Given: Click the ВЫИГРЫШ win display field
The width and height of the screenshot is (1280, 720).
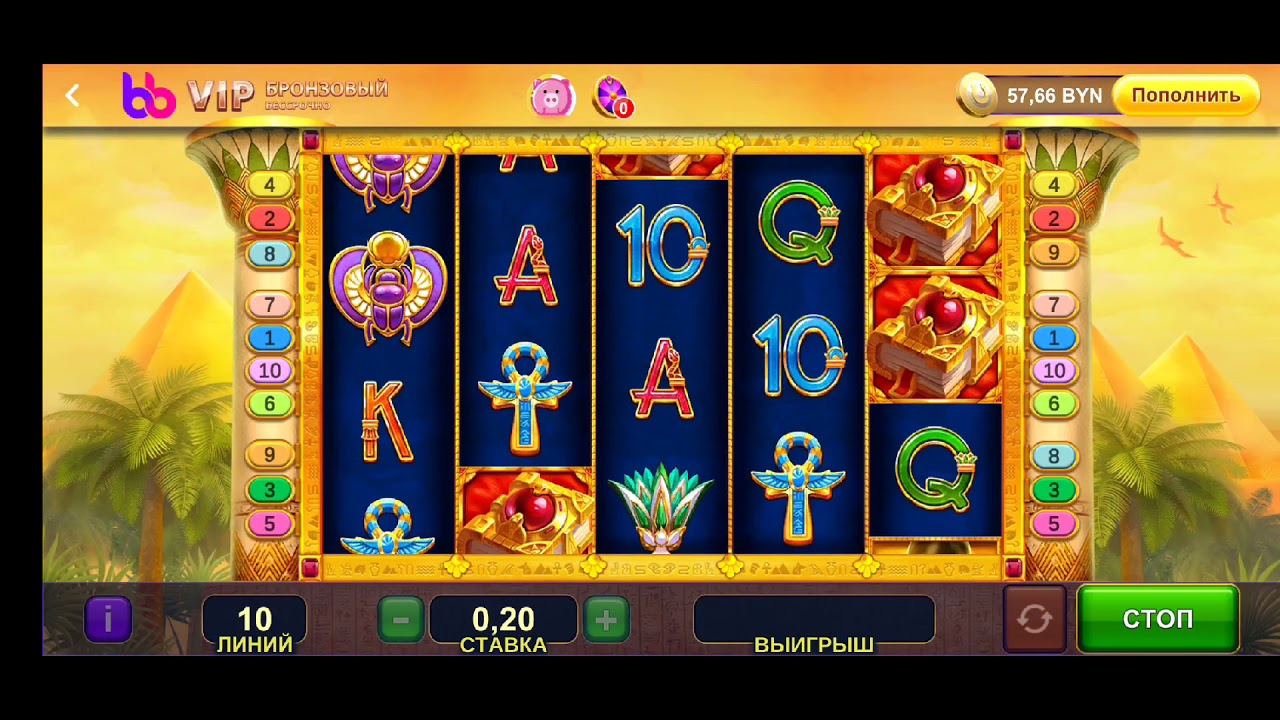Looking at the screenshot, I should point(814,626).
